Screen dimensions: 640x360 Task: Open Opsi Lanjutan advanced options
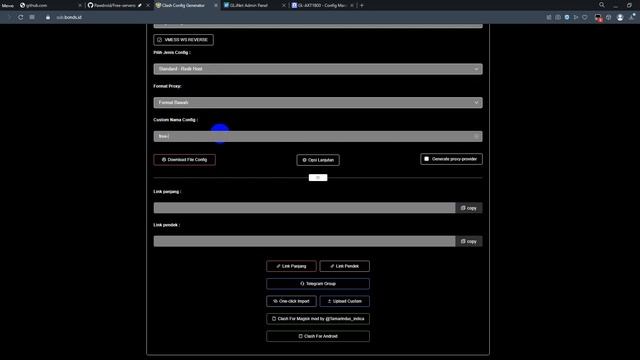[318, 160]
